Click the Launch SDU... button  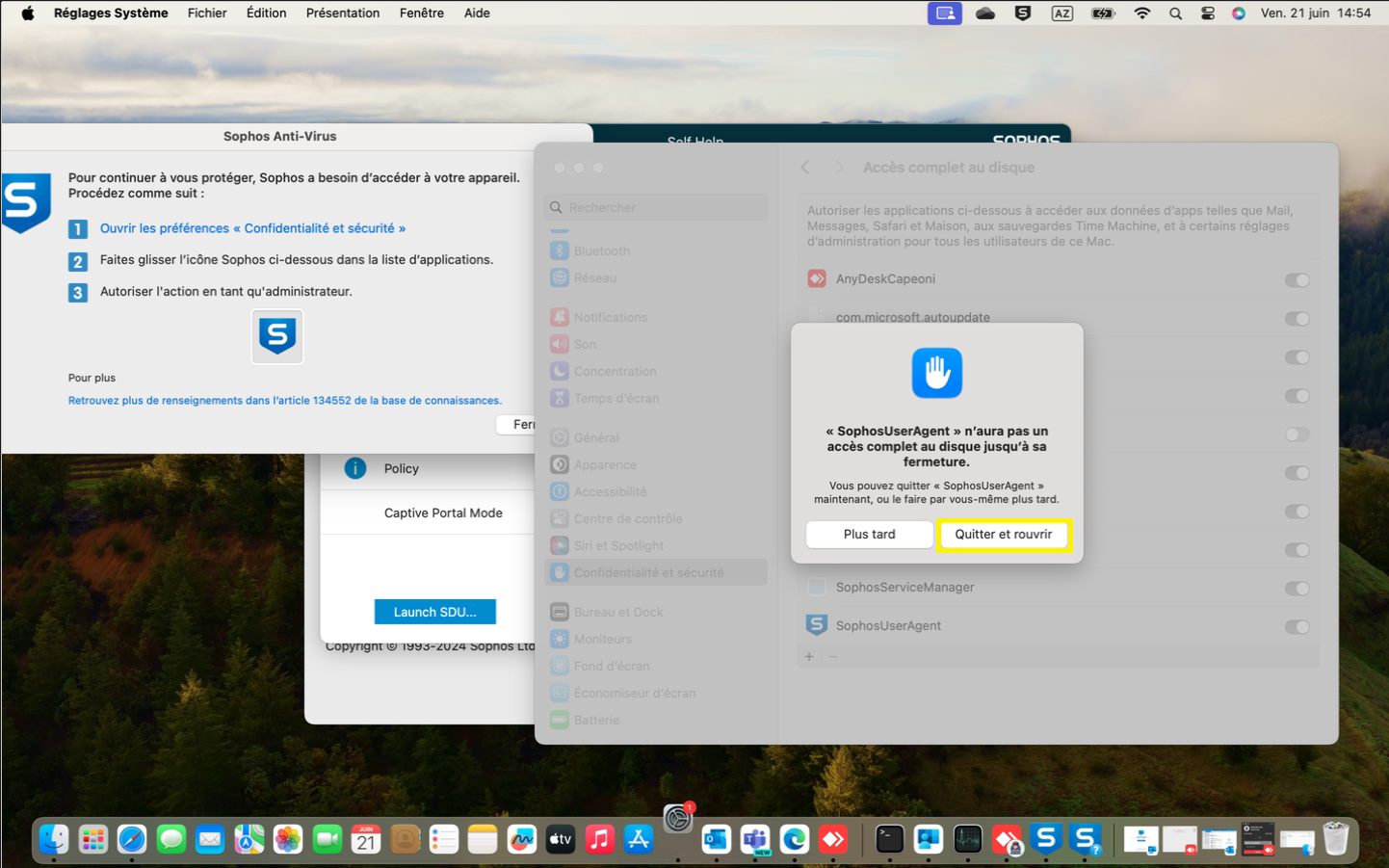coord(435,612)
